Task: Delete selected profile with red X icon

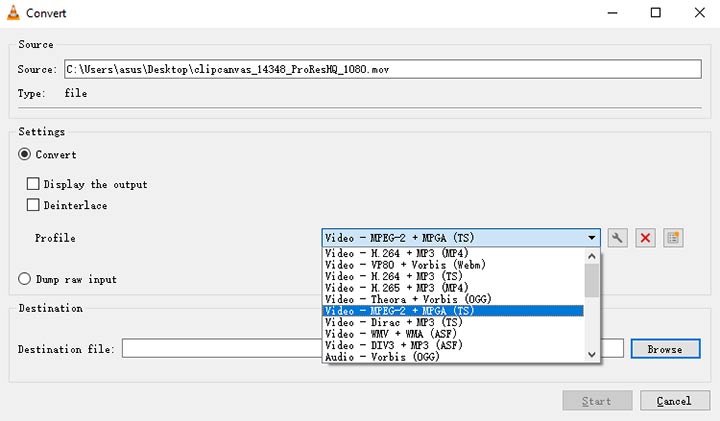Action: pyautogui.click(x=645, y=238)
